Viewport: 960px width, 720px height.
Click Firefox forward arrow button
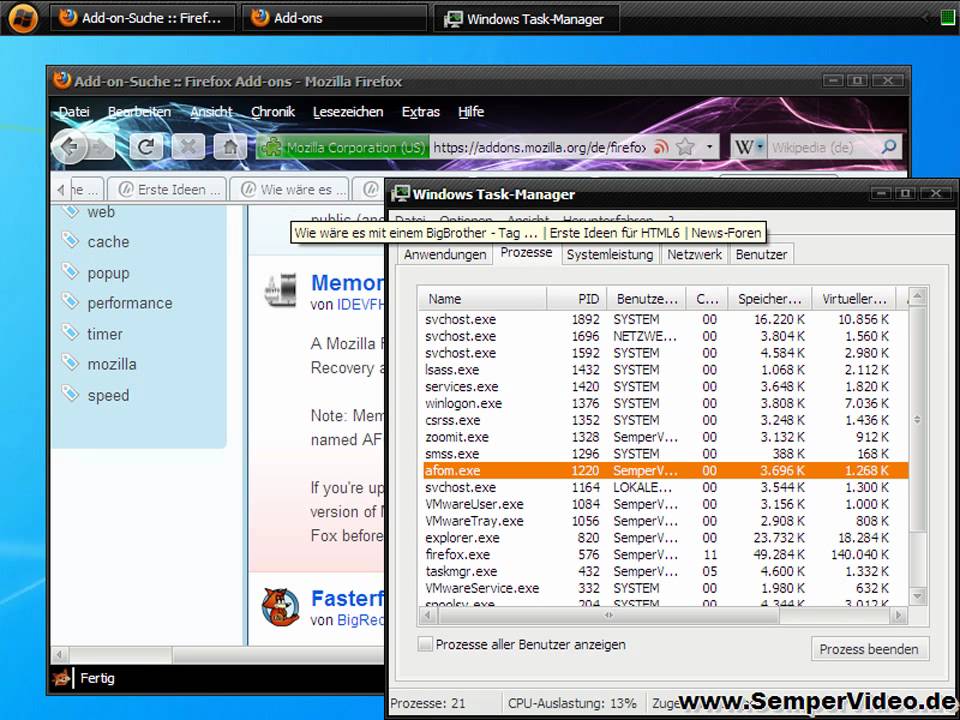102,147
